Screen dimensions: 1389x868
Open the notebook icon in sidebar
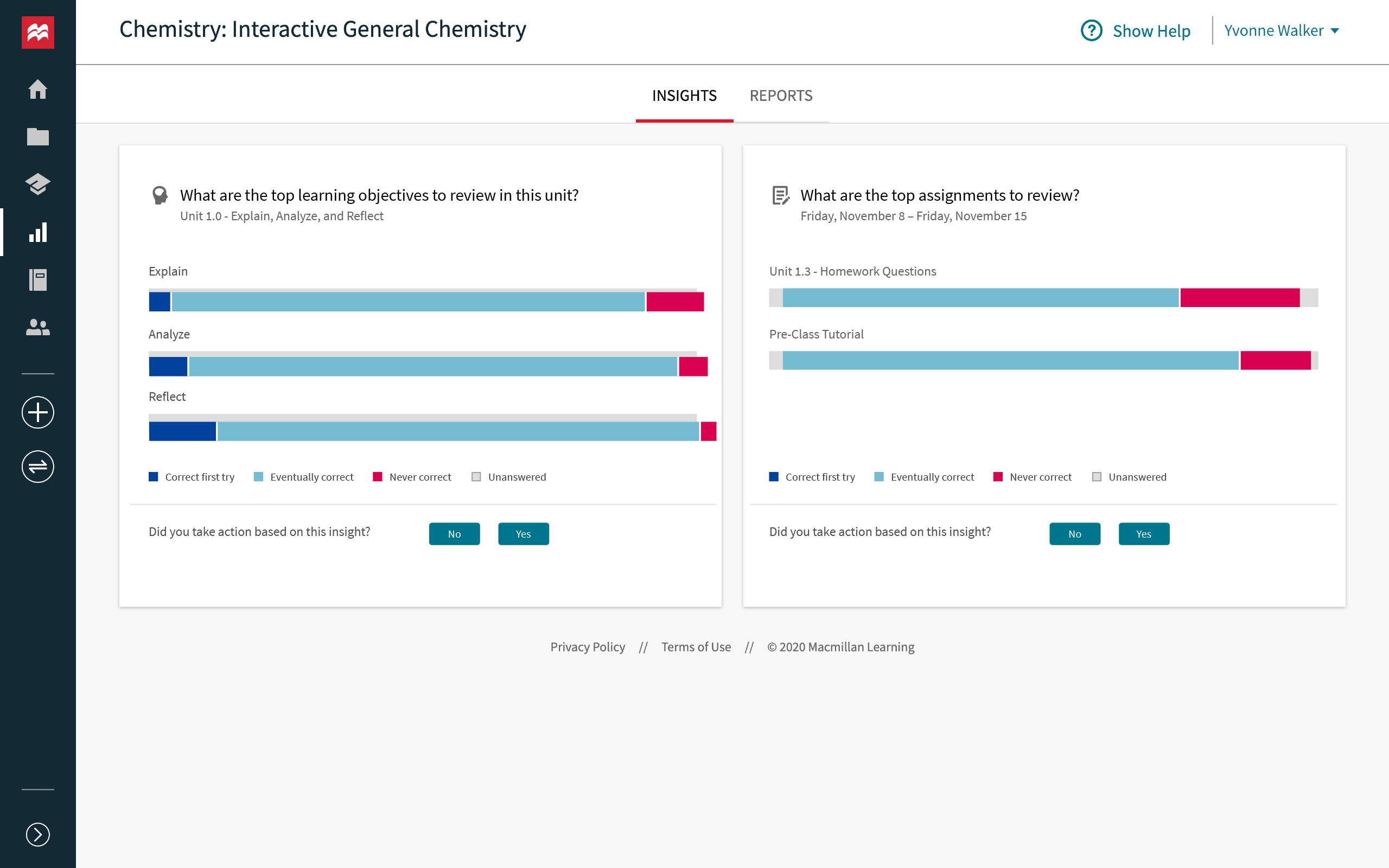(x=38, y=279)
